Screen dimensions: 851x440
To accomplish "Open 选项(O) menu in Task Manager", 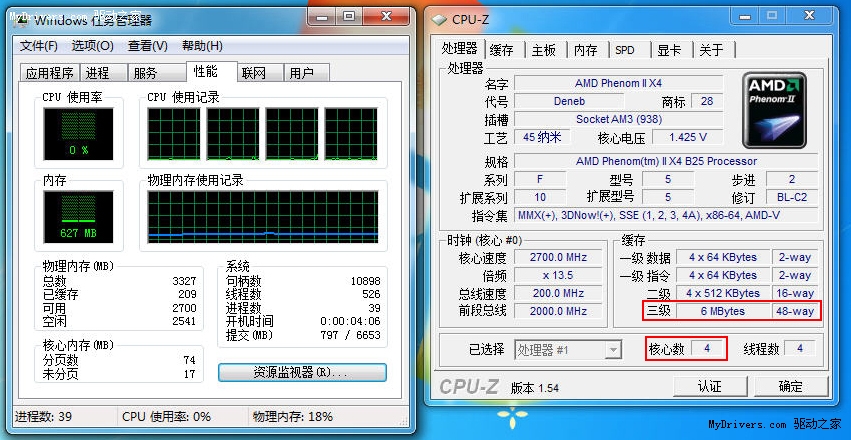I will (x=93, y=46).
